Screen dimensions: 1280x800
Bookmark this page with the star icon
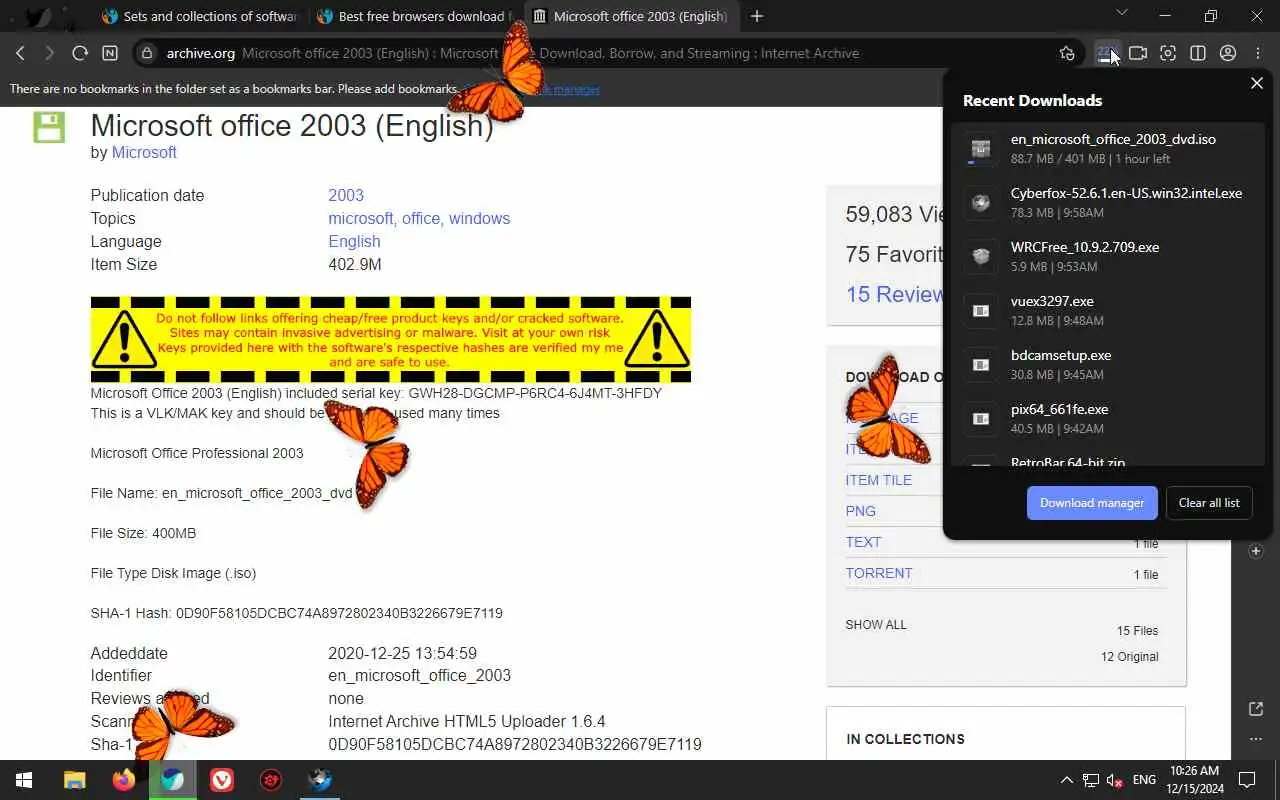[x=1067, y=53]
